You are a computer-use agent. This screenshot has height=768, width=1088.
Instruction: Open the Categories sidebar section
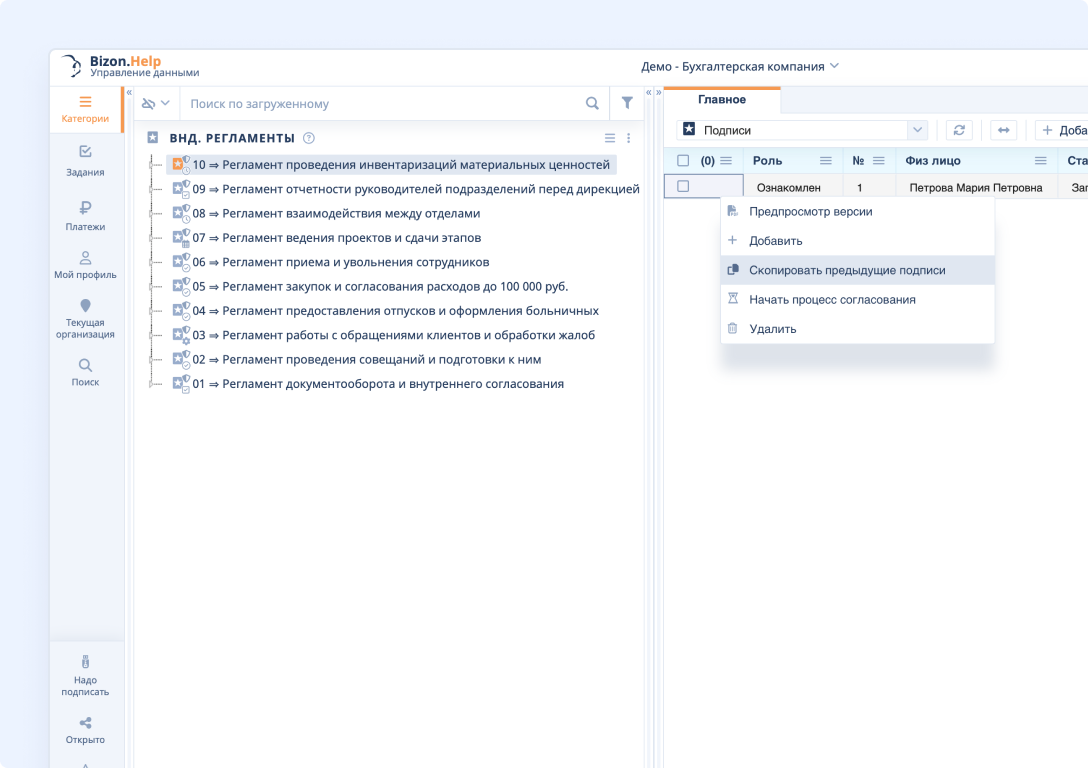click(85, 109)
